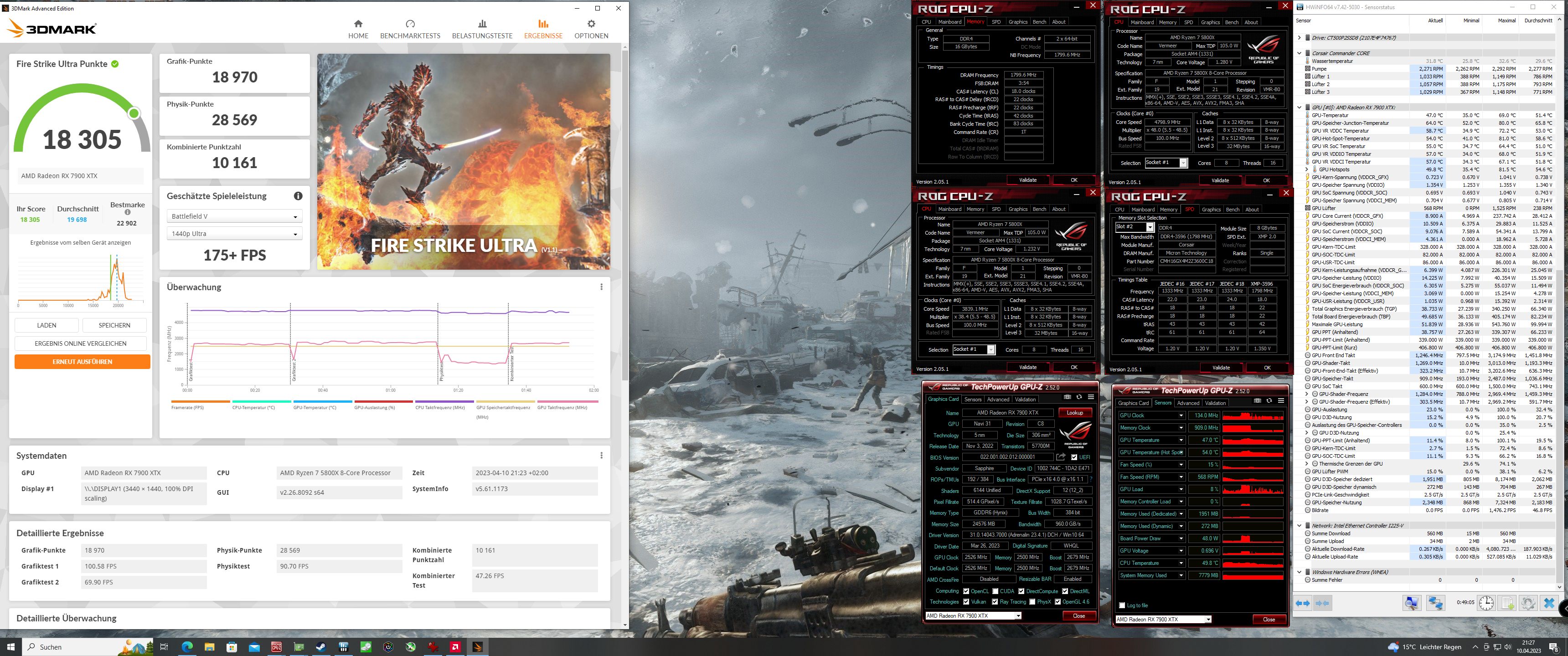Open hamburger menu in GPU-Z Graphics Card window
Screen dimensions: 1568x656
coord(1091,397)
